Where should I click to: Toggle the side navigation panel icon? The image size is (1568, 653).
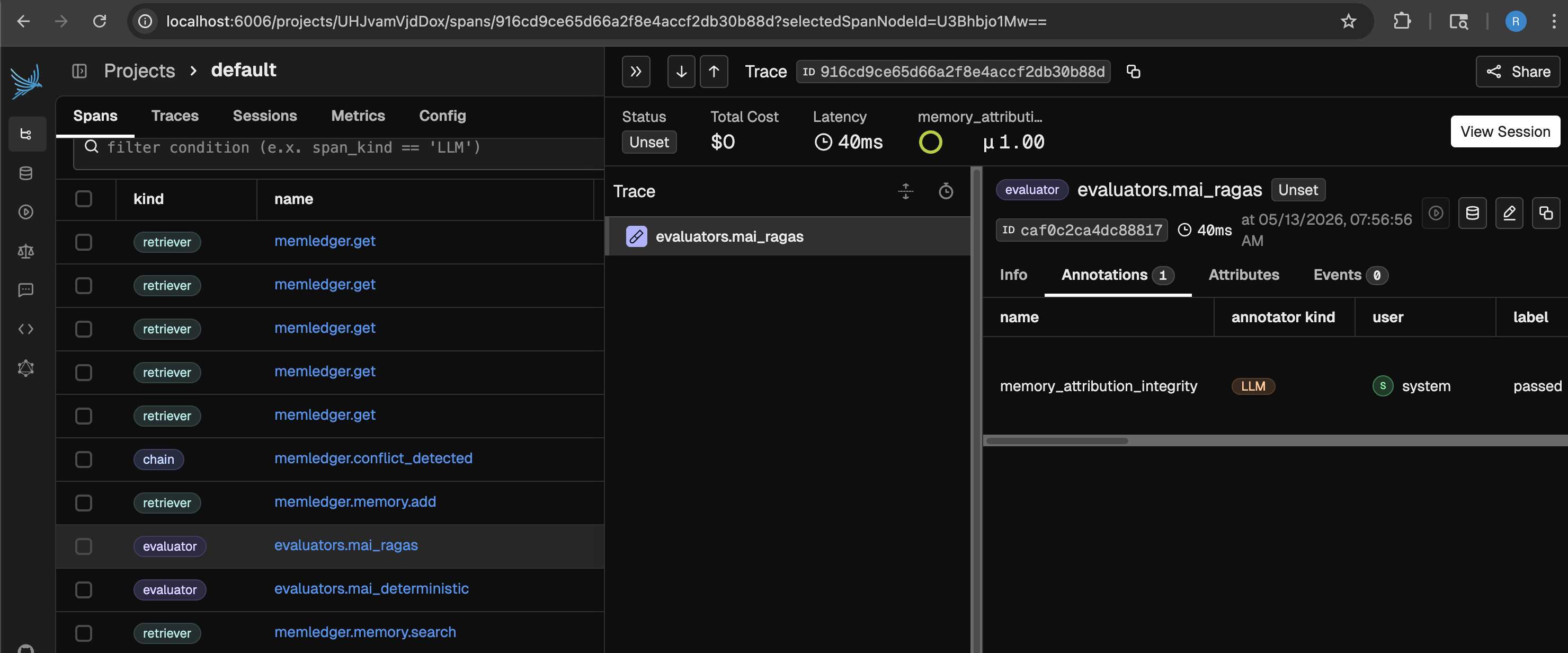pyautogui.click(x=80, y=71)
